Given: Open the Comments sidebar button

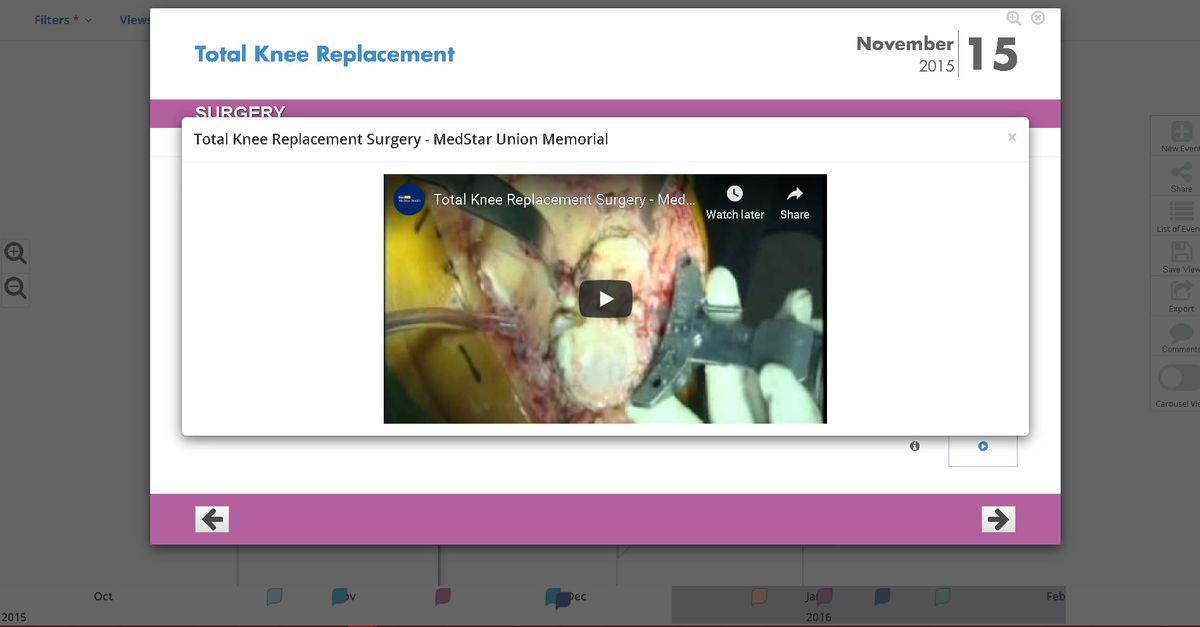Looking at the screenshot, I should [x=1181, y=337].
